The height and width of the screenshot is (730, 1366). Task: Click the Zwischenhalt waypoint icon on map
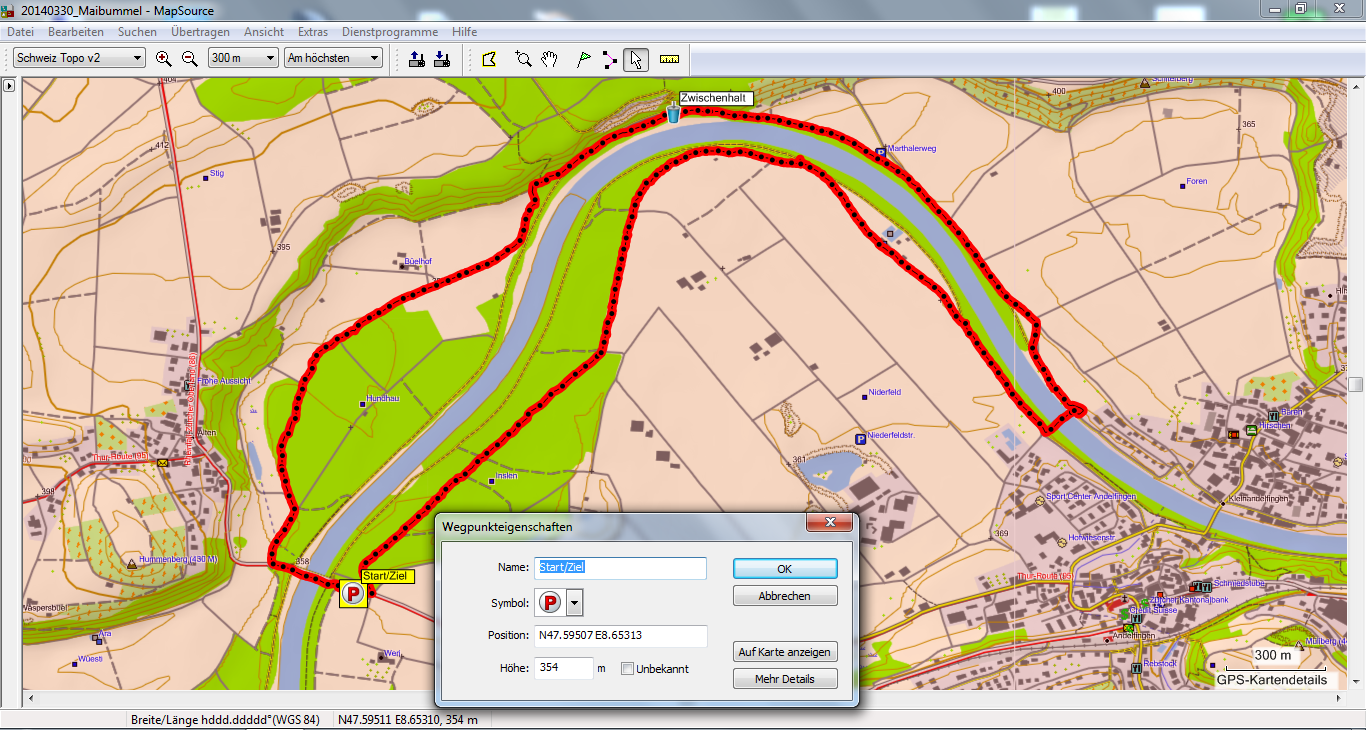click(673, 113)
